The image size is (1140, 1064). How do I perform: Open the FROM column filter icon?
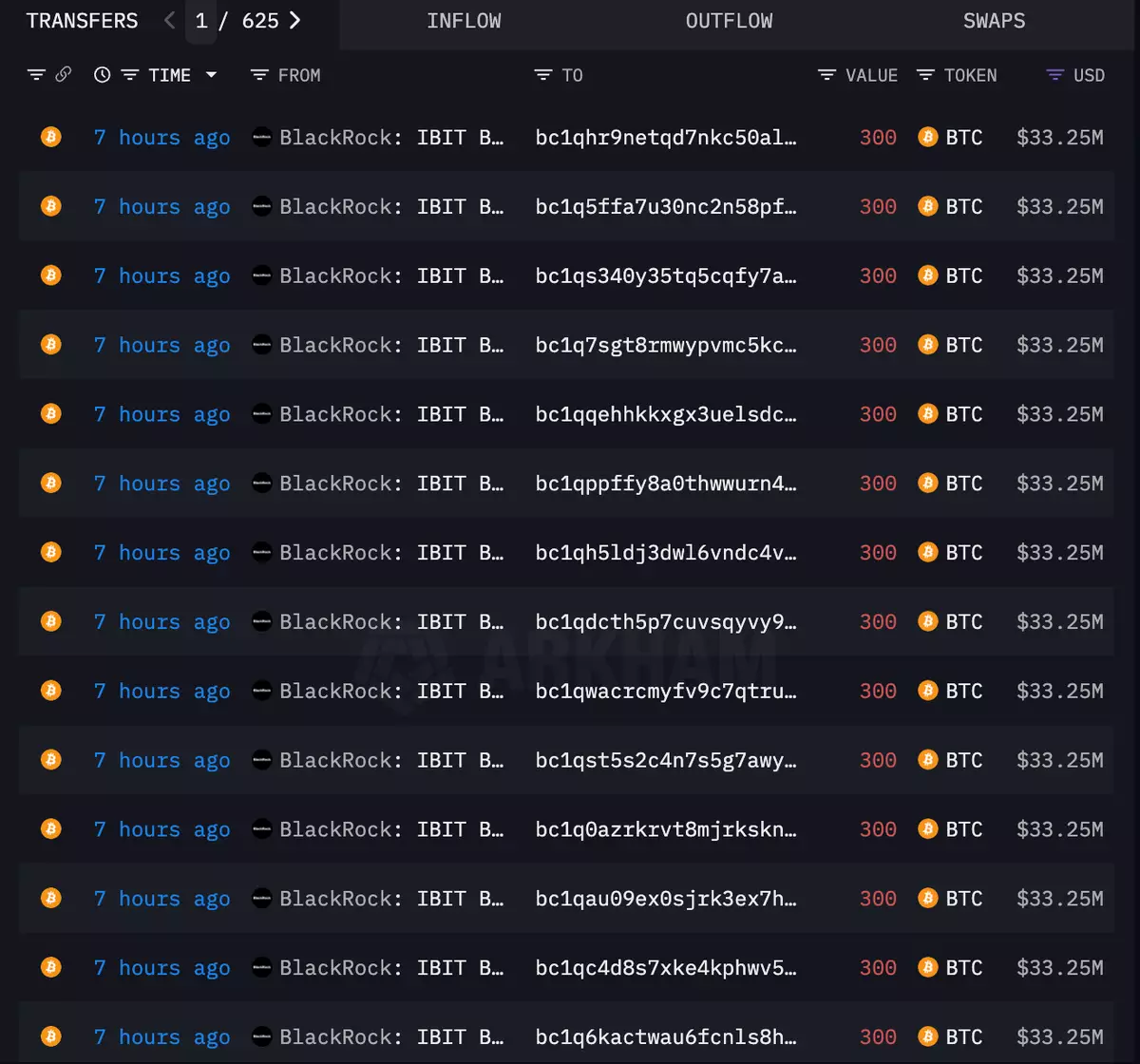tap(259, 75)
